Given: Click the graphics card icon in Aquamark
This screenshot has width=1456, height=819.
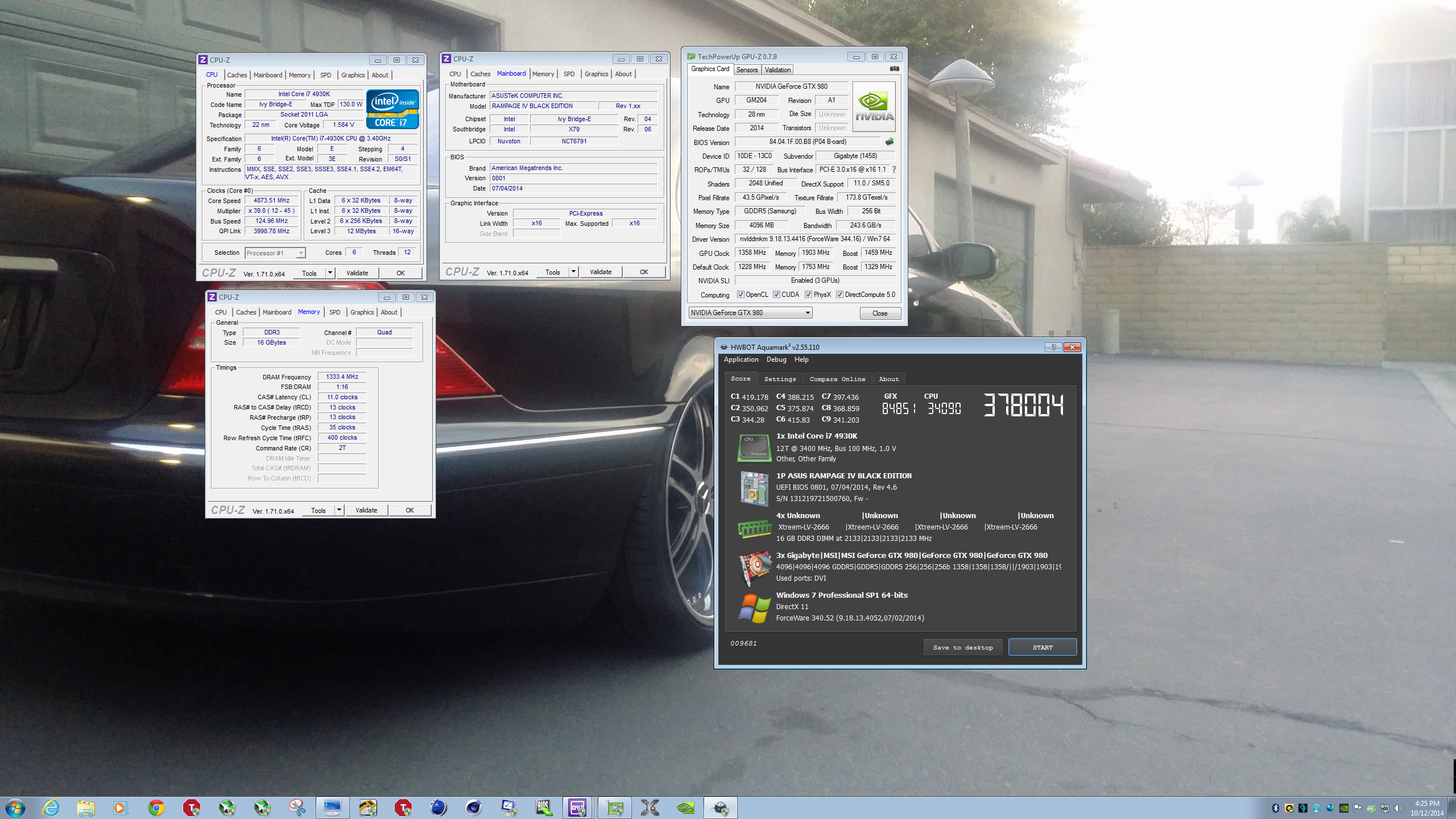Looking at the screenshot, I should tap(754, 568).
